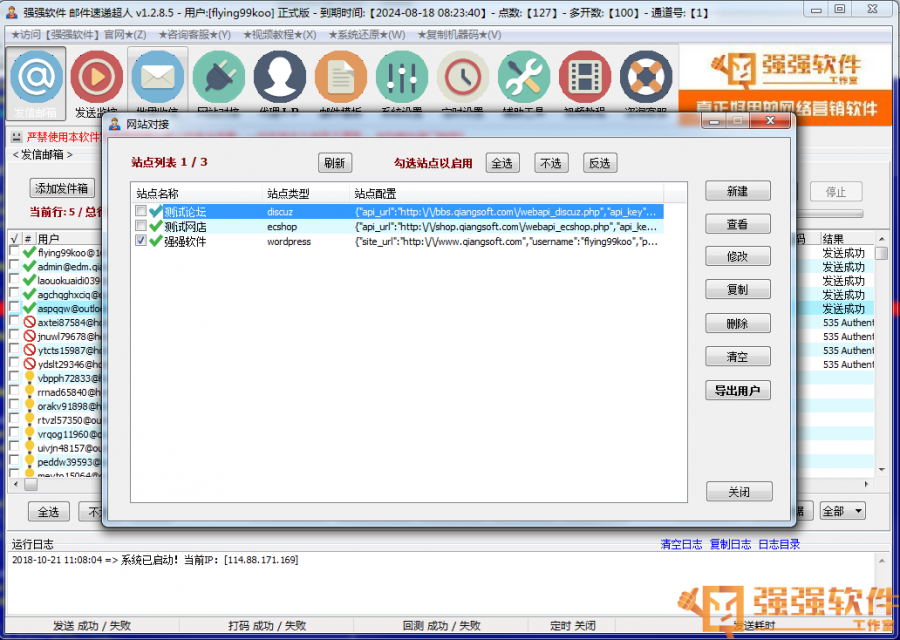The image size is (900, 640).
Task: Click the 关闭 button in the dialog
Action: pyautogui.click(x=739, y=492)
